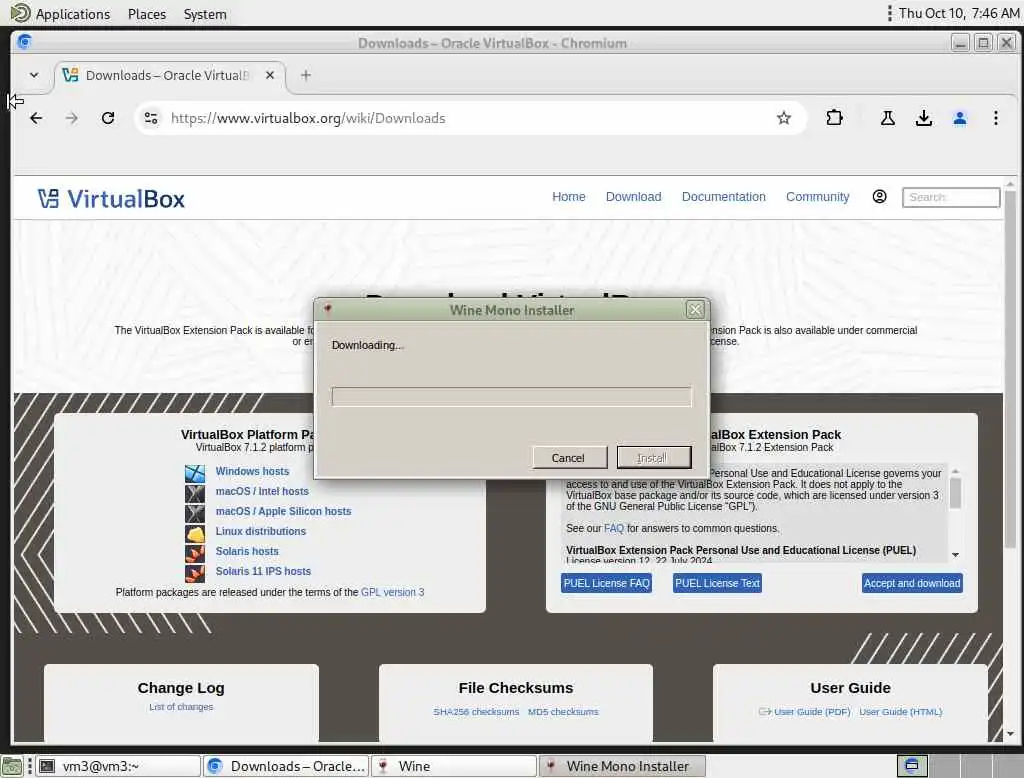
Task: Open the System menu
Action: pyautogui.click(x=205, y=14)
